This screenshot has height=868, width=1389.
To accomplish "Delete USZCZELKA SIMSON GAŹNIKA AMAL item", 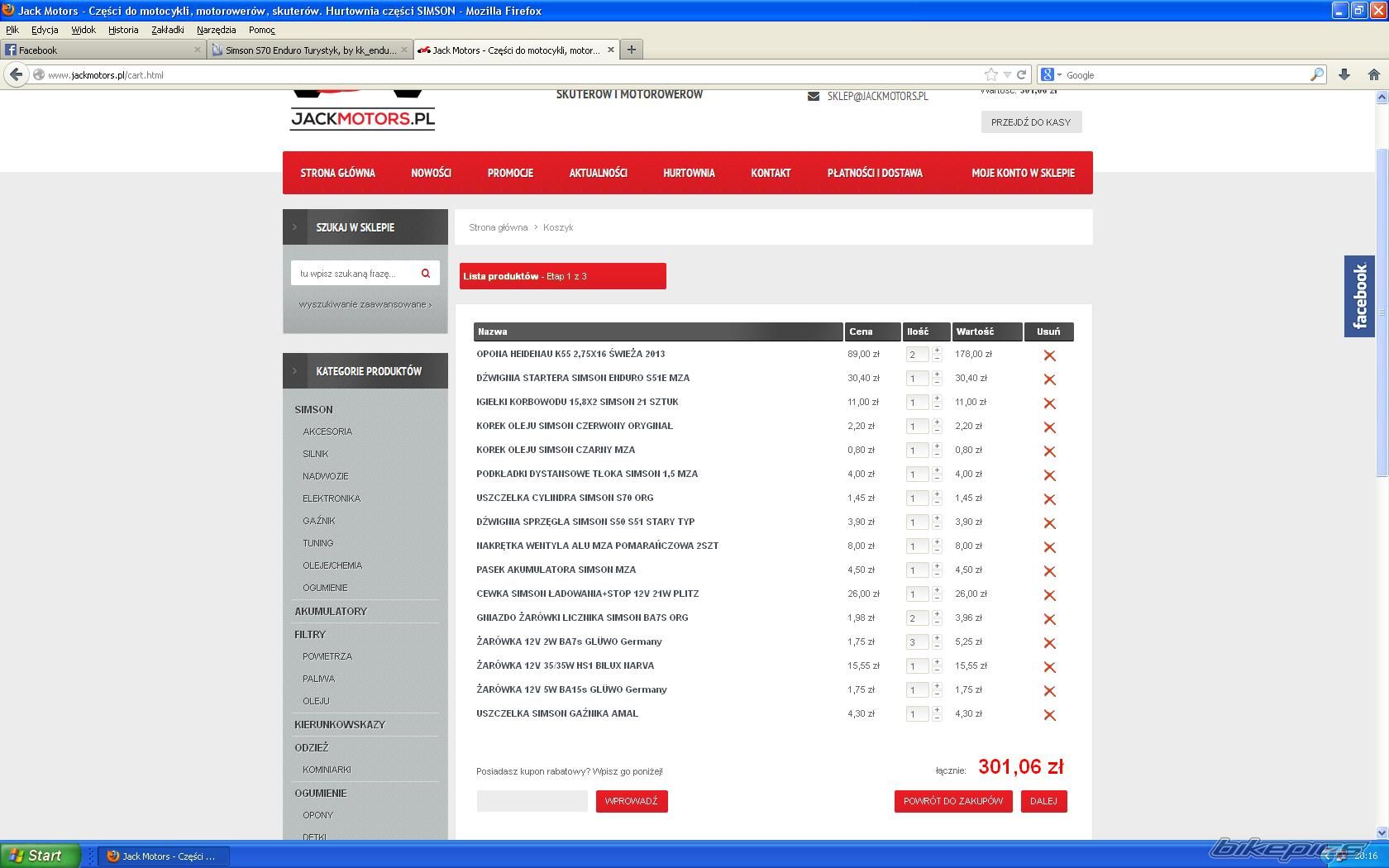I will pos(1049,715).
